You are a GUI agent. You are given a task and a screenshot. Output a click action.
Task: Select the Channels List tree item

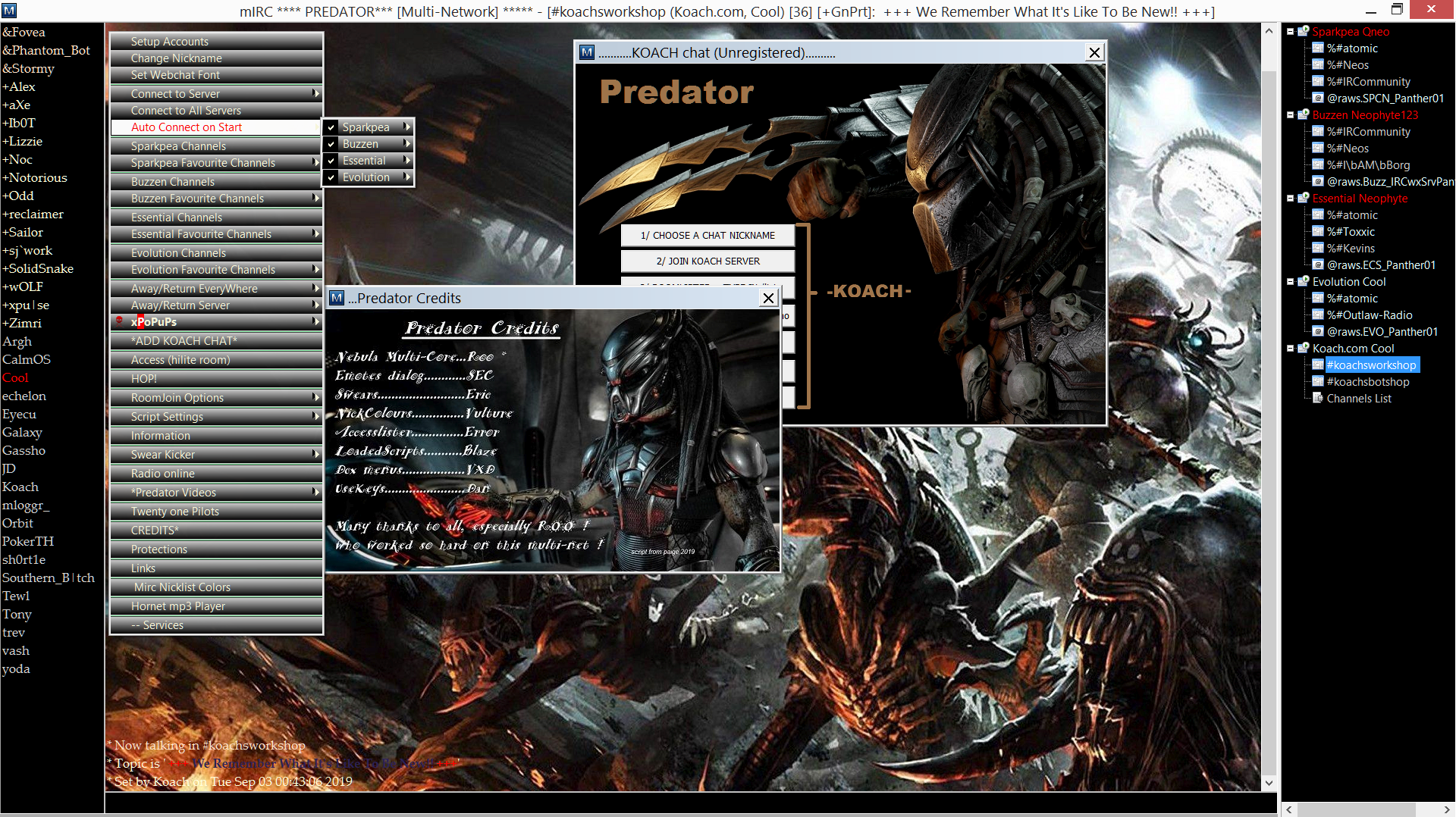[1358, 398]
